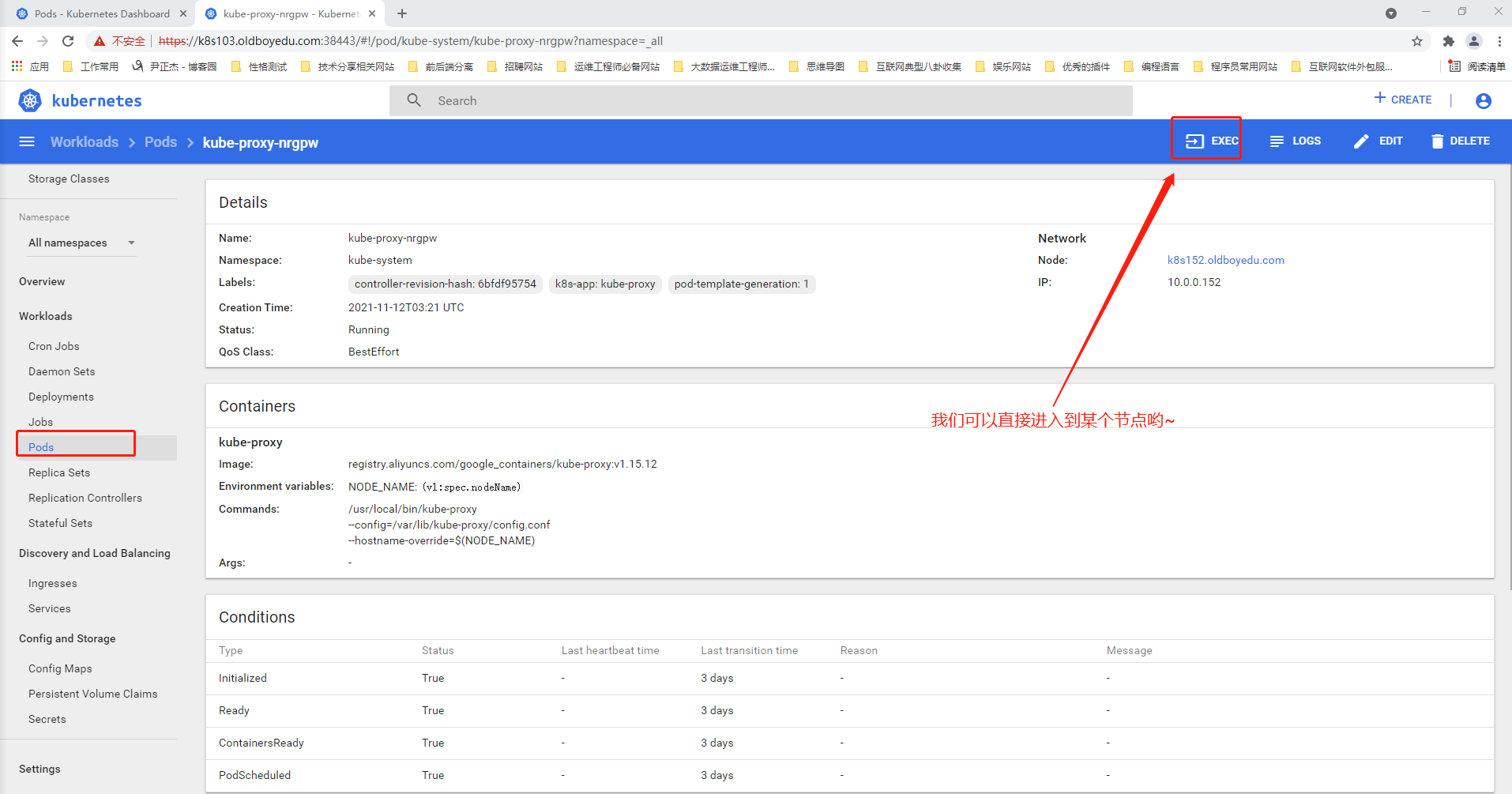The image size is (1512, 794).
Task: Click the CREATE button
Action: 1403,100
